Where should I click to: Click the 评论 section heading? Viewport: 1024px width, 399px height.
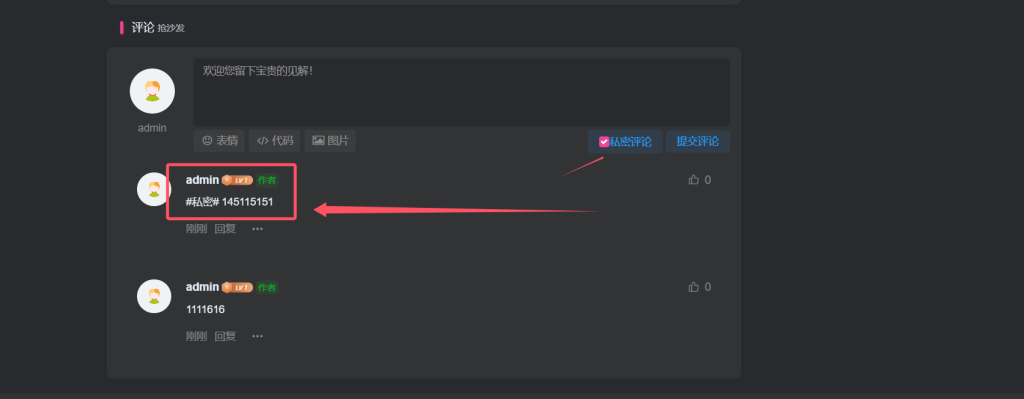[x=143, y=27]
